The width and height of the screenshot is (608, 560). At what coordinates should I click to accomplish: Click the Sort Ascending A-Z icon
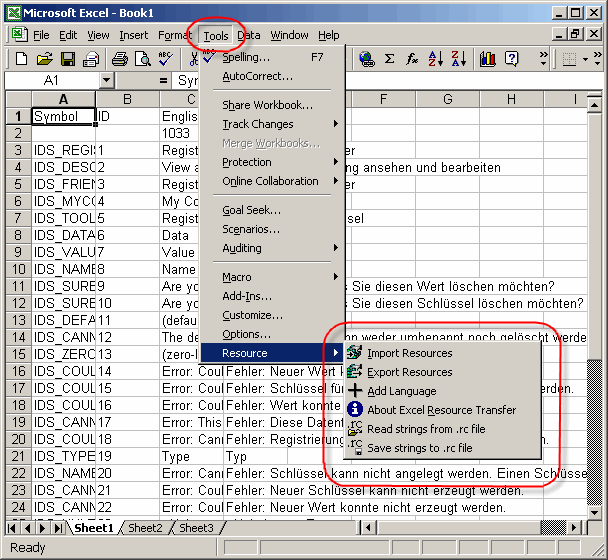435,60
